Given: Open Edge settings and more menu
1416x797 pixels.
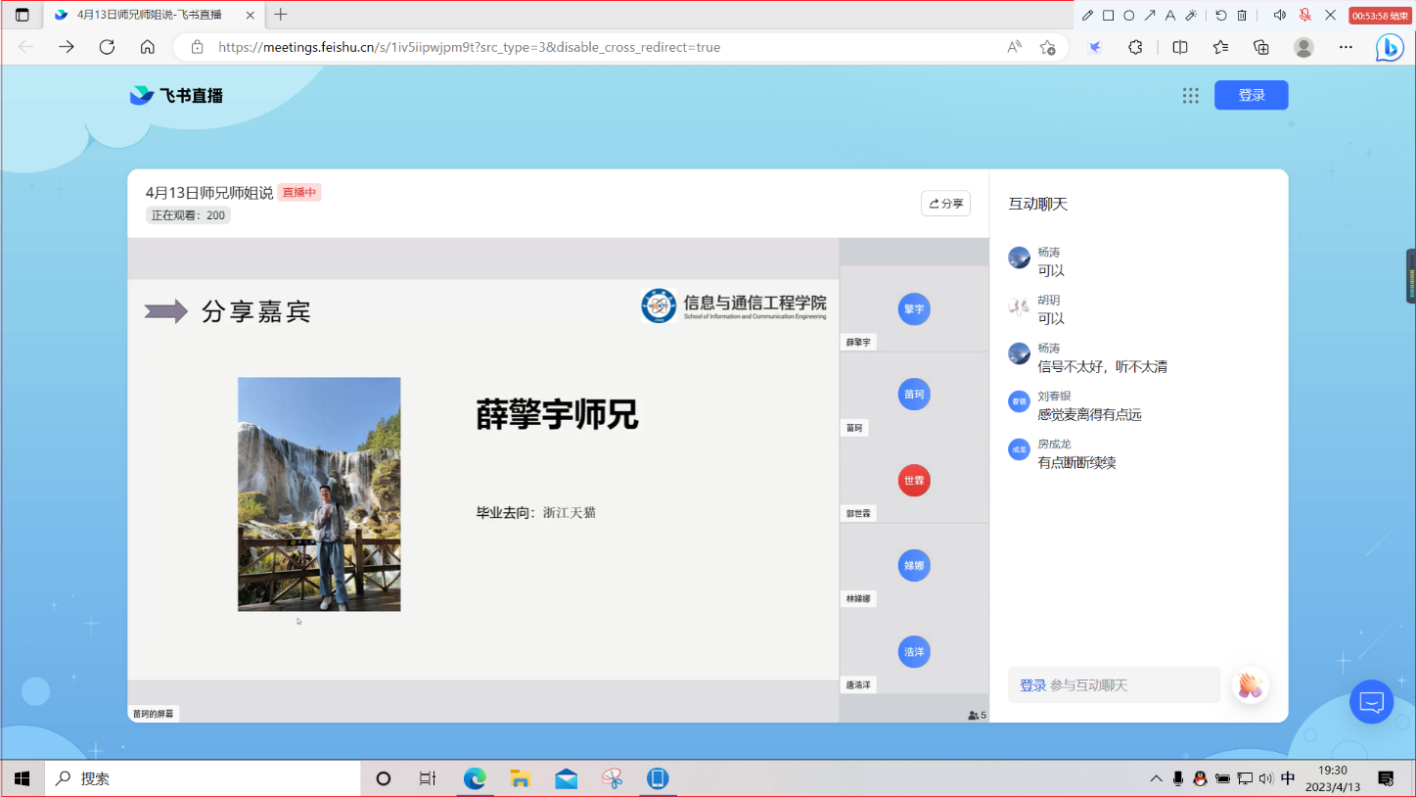Looking at the screenshot, I should (x=1345, y=47).
